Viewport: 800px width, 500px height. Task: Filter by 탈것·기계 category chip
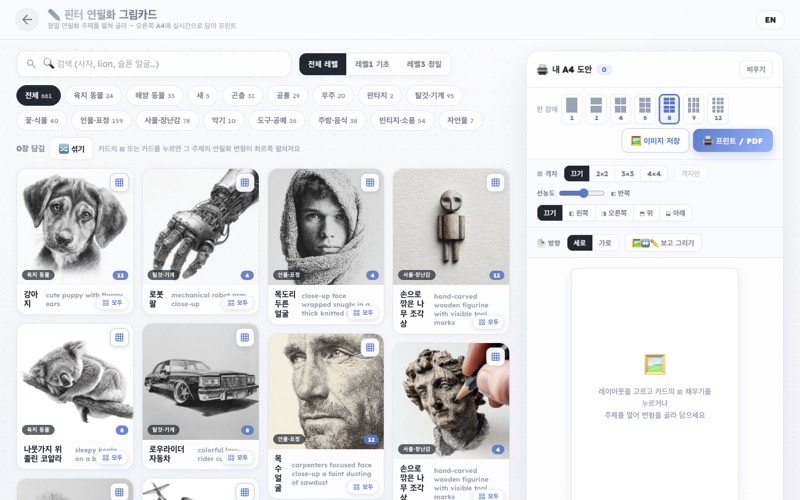[434, 95]
